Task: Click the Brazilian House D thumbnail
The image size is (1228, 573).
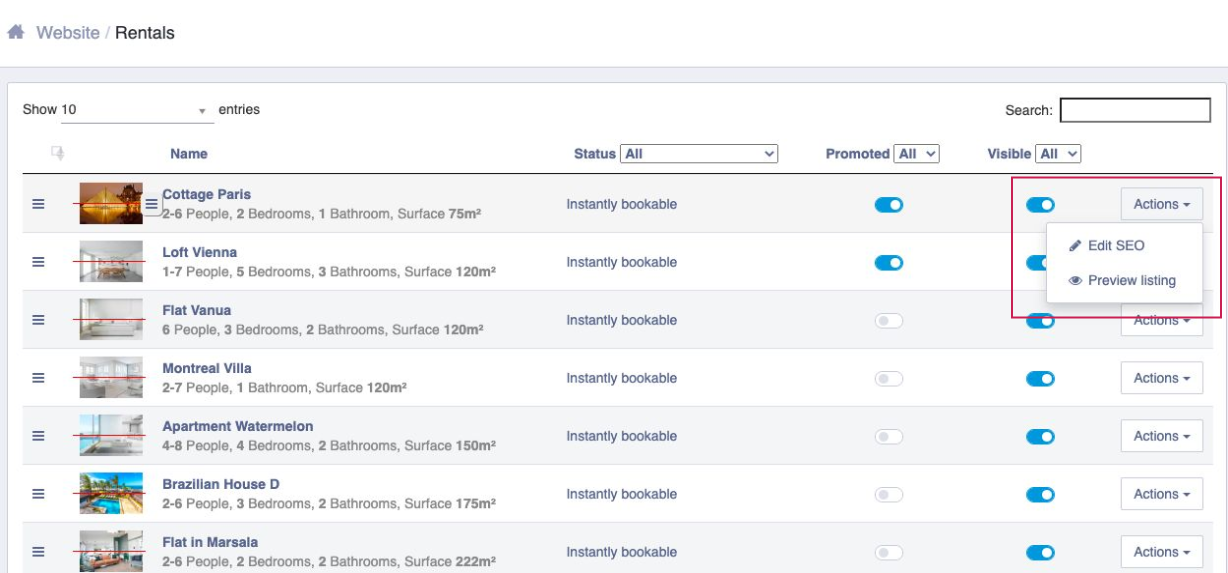Action: pyautogui.click(x=111, y=494)
